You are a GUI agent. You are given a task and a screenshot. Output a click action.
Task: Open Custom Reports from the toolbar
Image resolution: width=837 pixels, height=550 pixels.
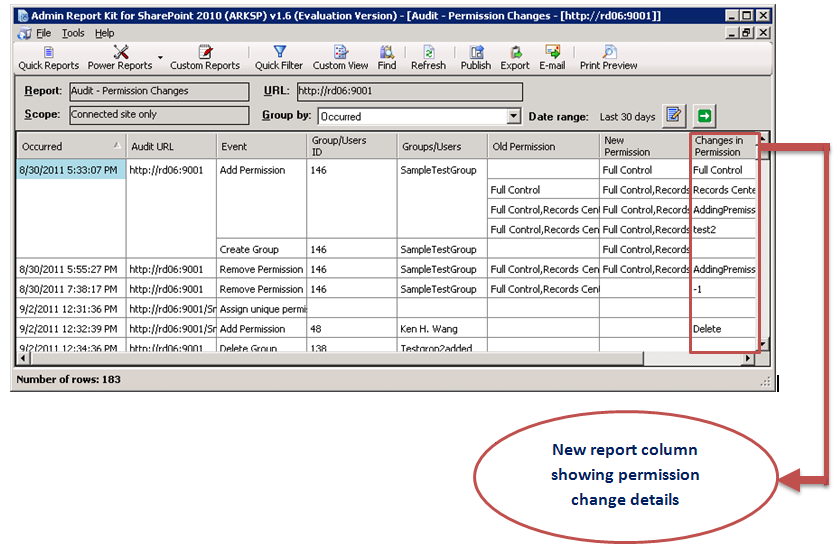pyautogui.click(x=205, y=59)
